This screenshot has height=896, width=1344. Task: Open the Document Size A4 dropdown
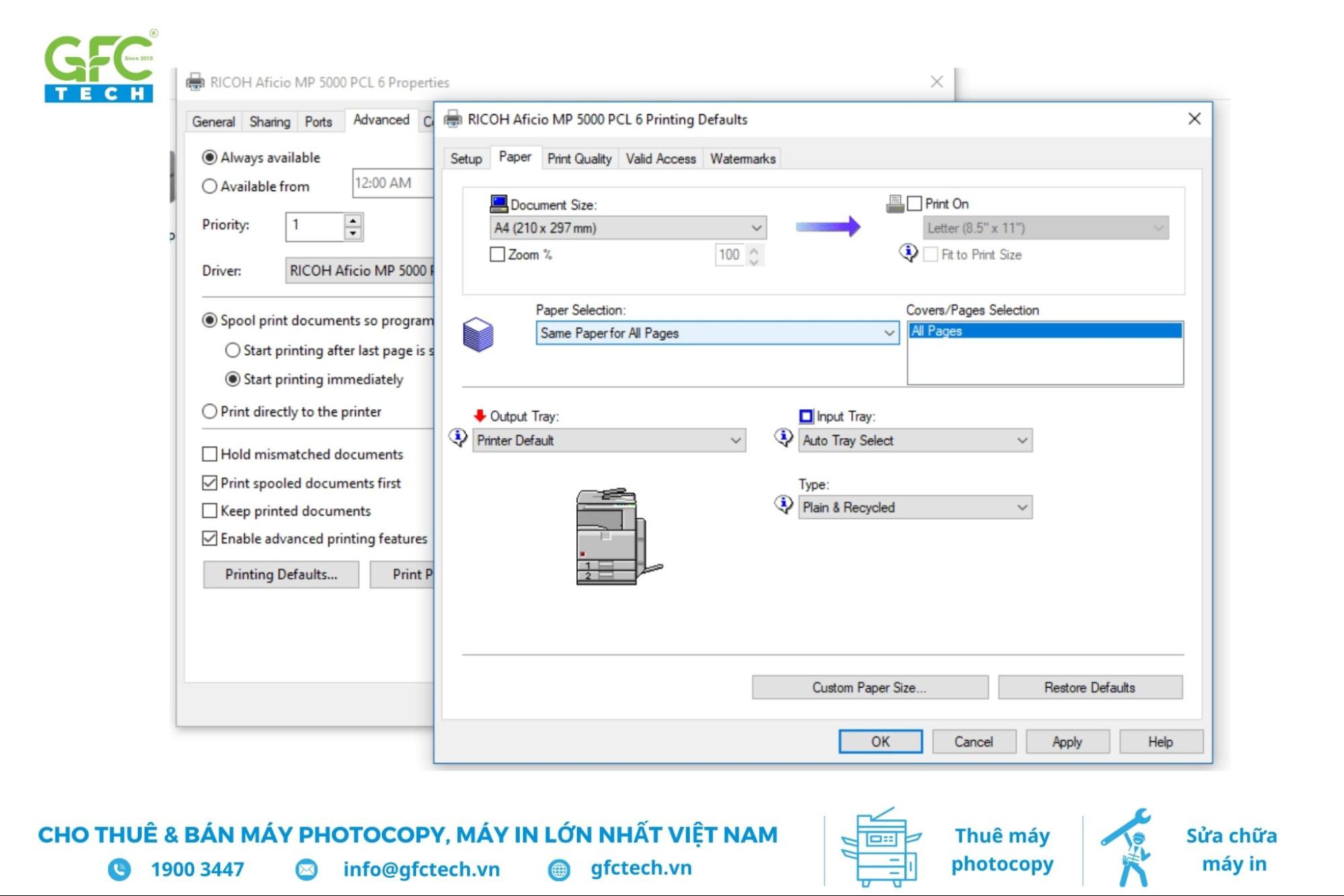(628, 228)
